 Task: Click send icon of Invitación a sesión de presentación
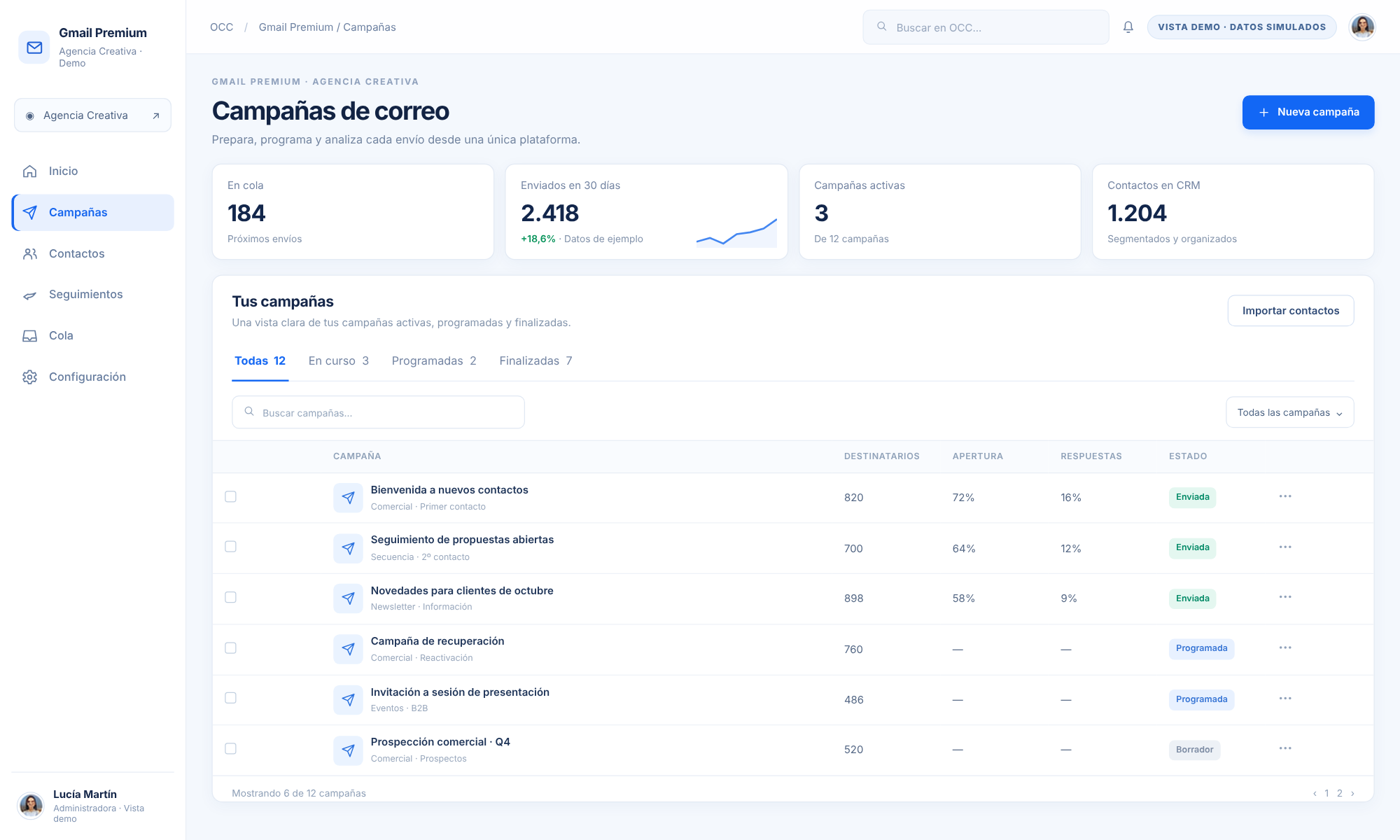tap(348, 699)
